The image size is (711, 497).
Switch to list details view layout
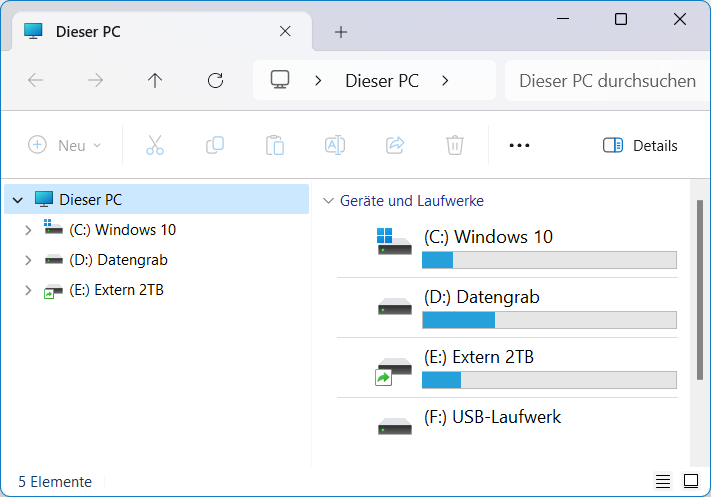(663, 481)
